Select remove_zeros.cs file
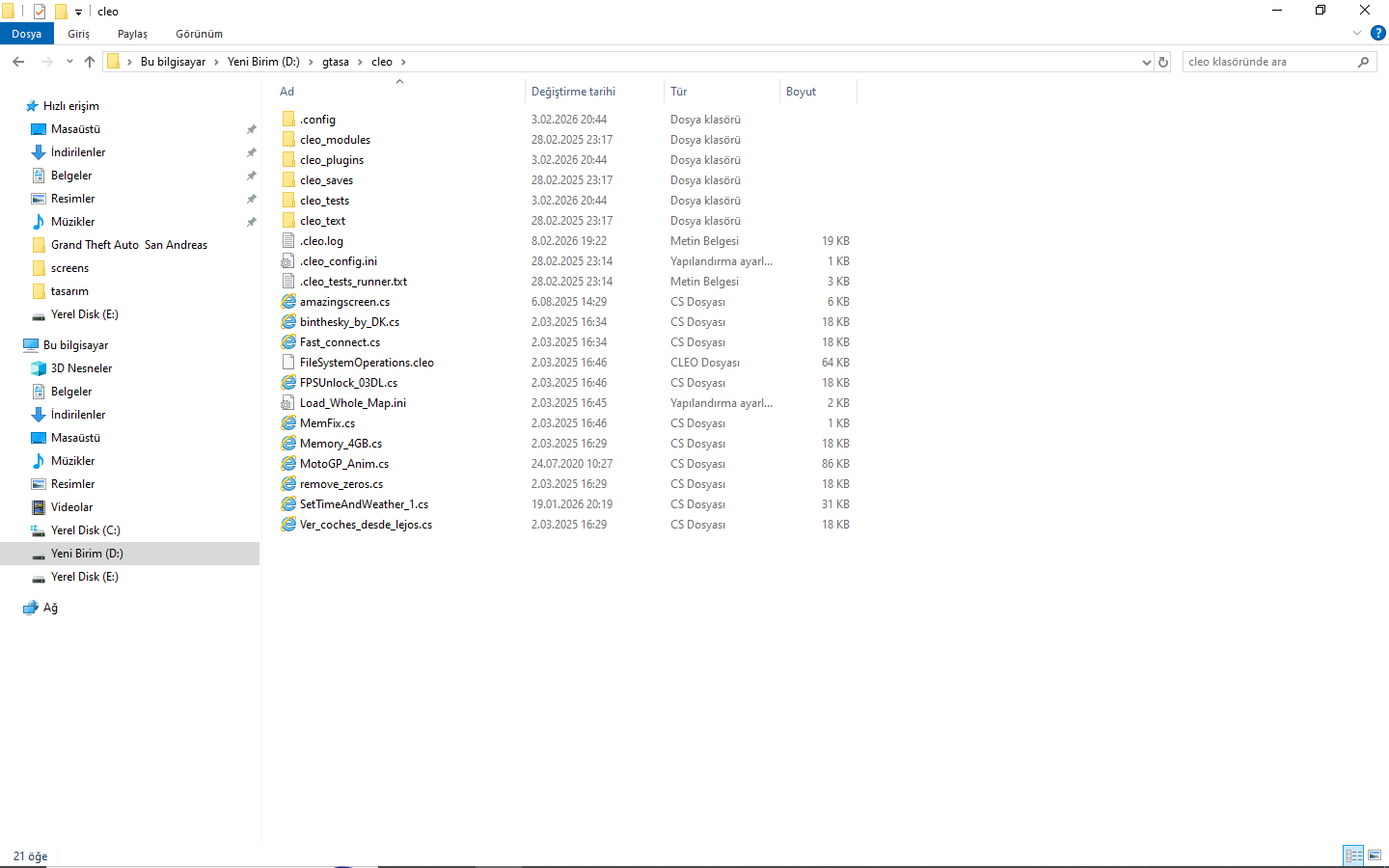Viewport: 1389px width, 868px height. (341, 484)
